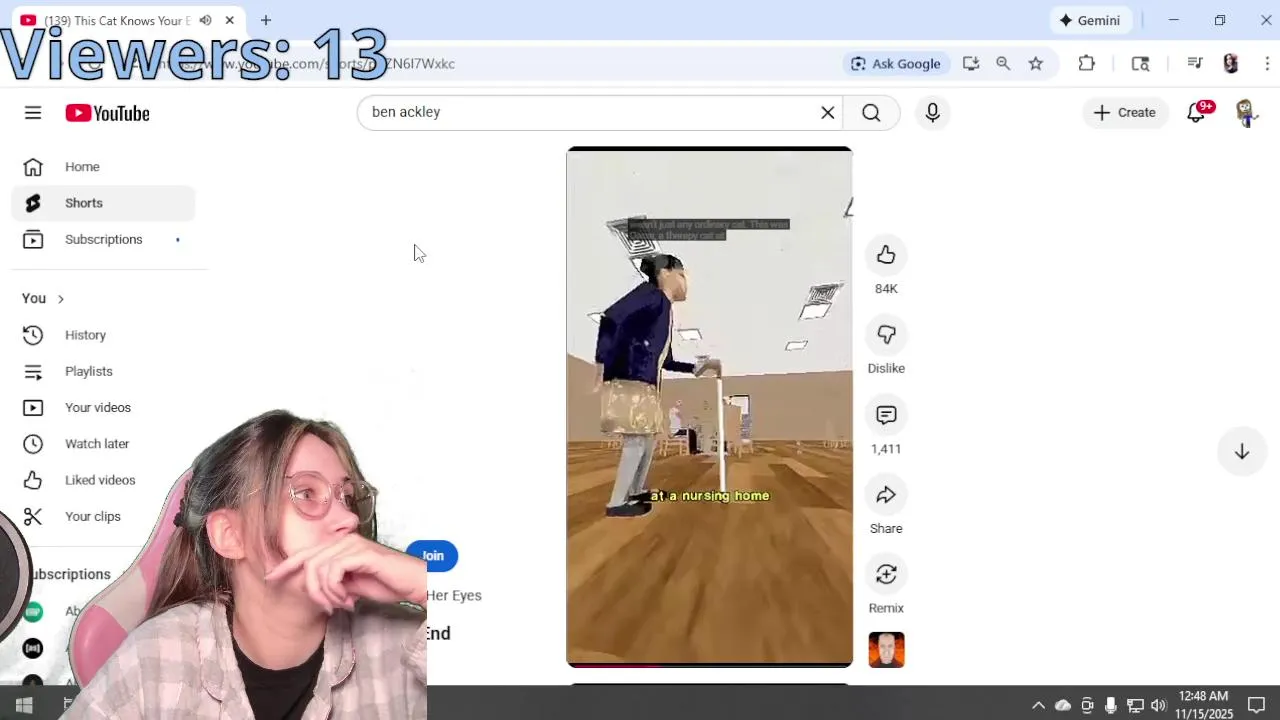
Task: Mute the tab audio icon
Action: (x=205, y=20)
